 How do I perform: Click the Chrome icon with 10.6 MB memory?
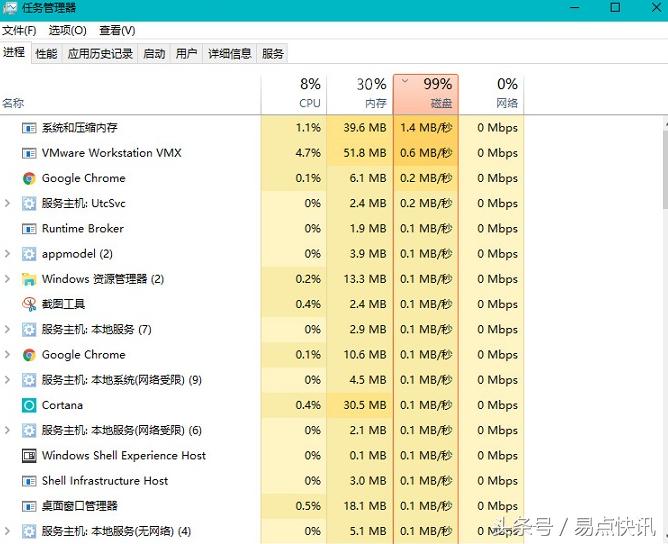coord(29,355)
